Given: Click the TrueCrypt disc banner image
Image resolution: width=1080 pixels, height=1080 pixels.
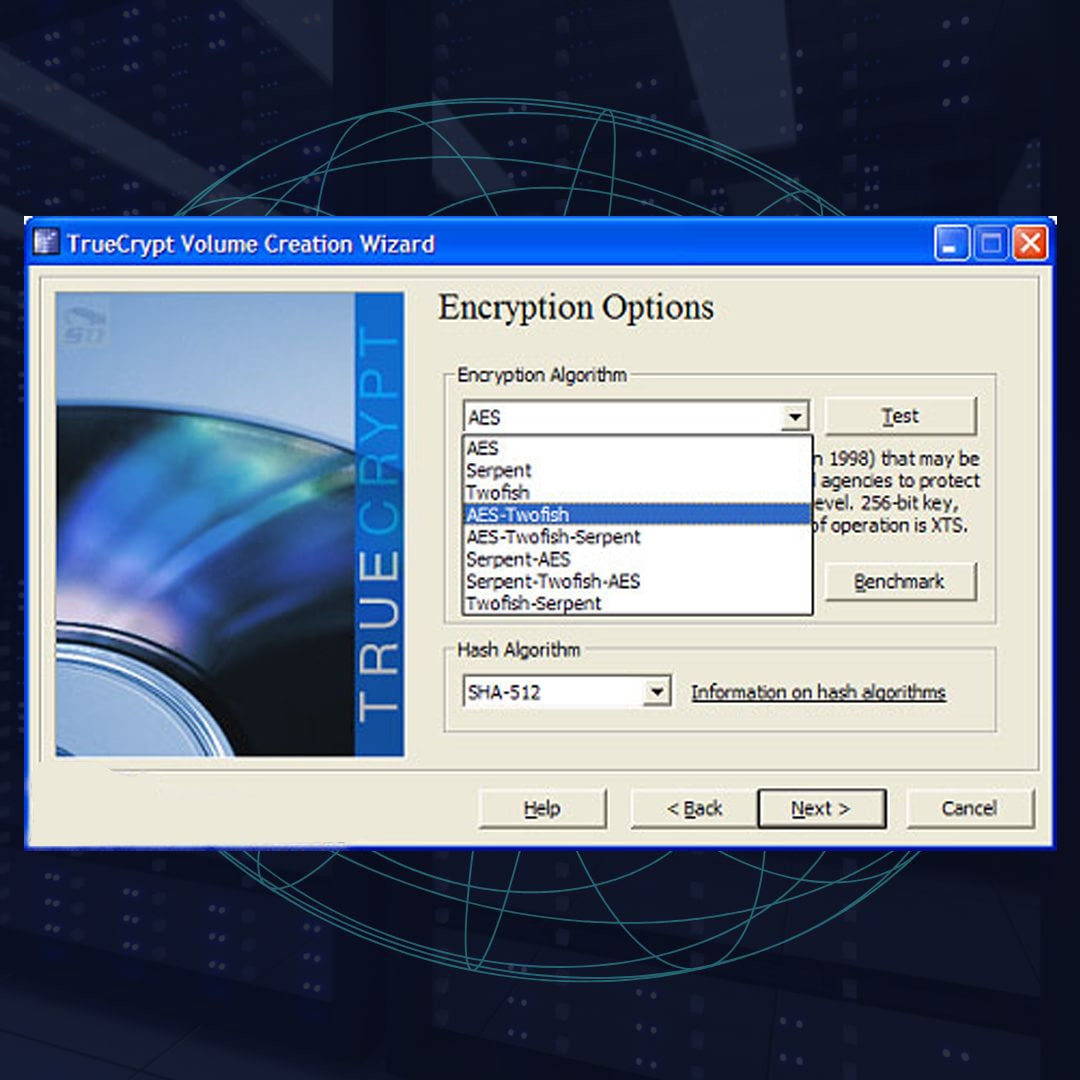Looking at the screenshot, I should pos(229,524).
